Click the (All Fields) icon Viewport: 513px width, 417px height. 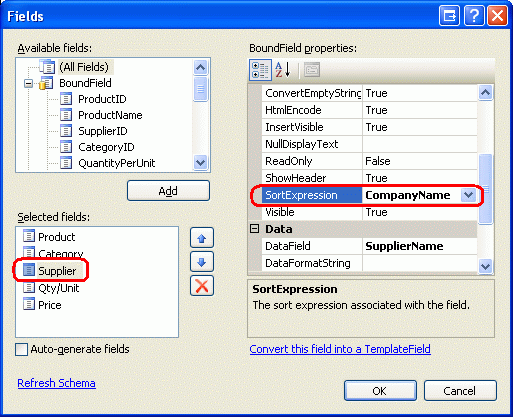(x=47, y=67)
